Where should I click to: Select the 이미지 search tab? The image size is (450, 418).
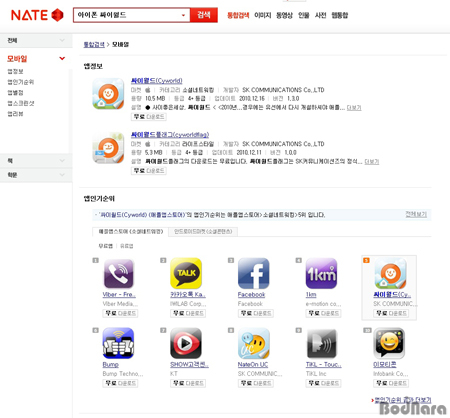tap(263, 15)
